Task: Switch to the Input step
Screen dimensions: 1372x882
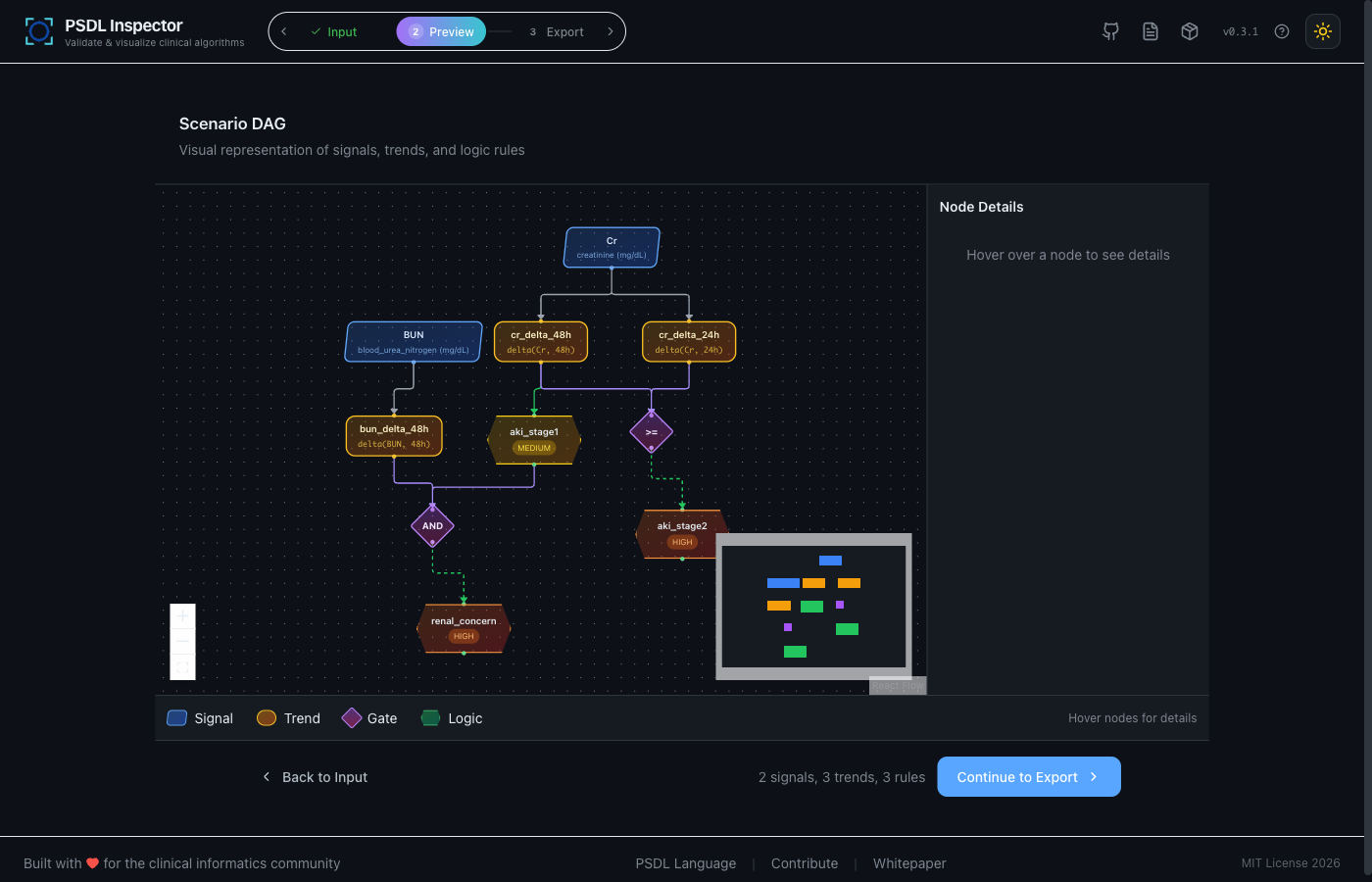Action: click(333, 31)
